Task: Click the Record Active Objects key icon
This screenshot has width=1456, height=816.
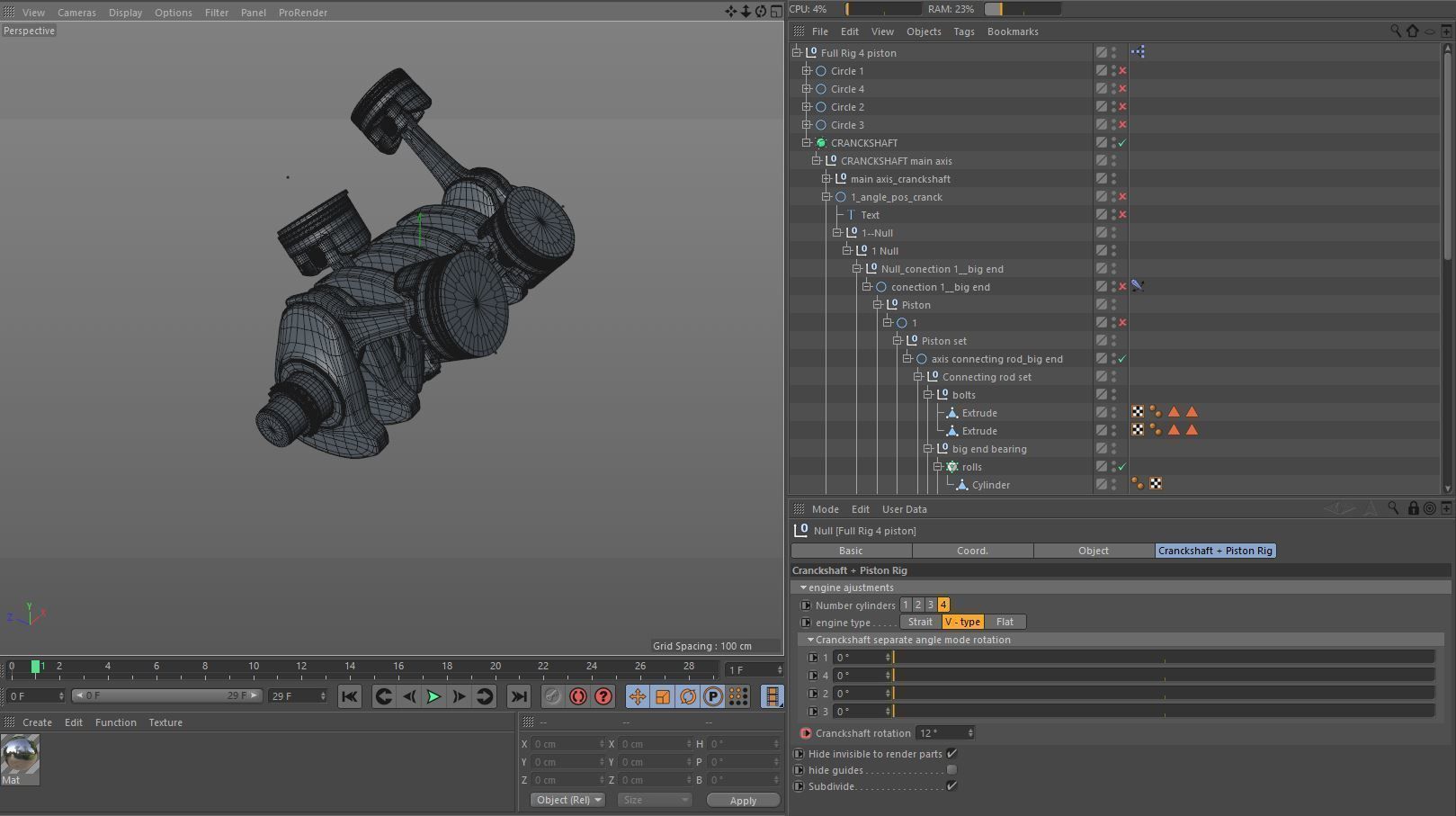Action: pos(552,696)
